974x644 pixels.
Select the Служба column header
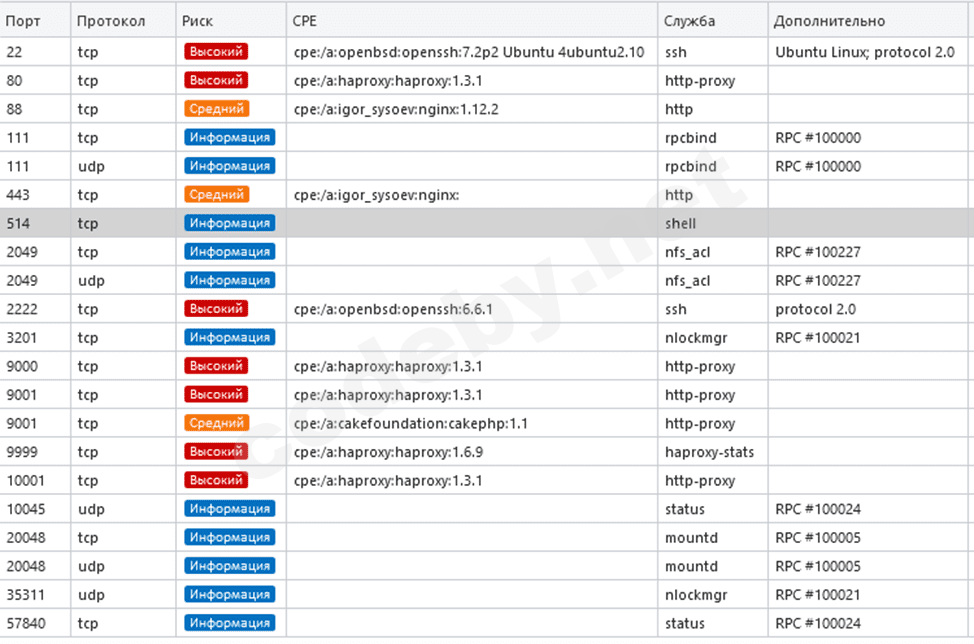pos(690,21)
